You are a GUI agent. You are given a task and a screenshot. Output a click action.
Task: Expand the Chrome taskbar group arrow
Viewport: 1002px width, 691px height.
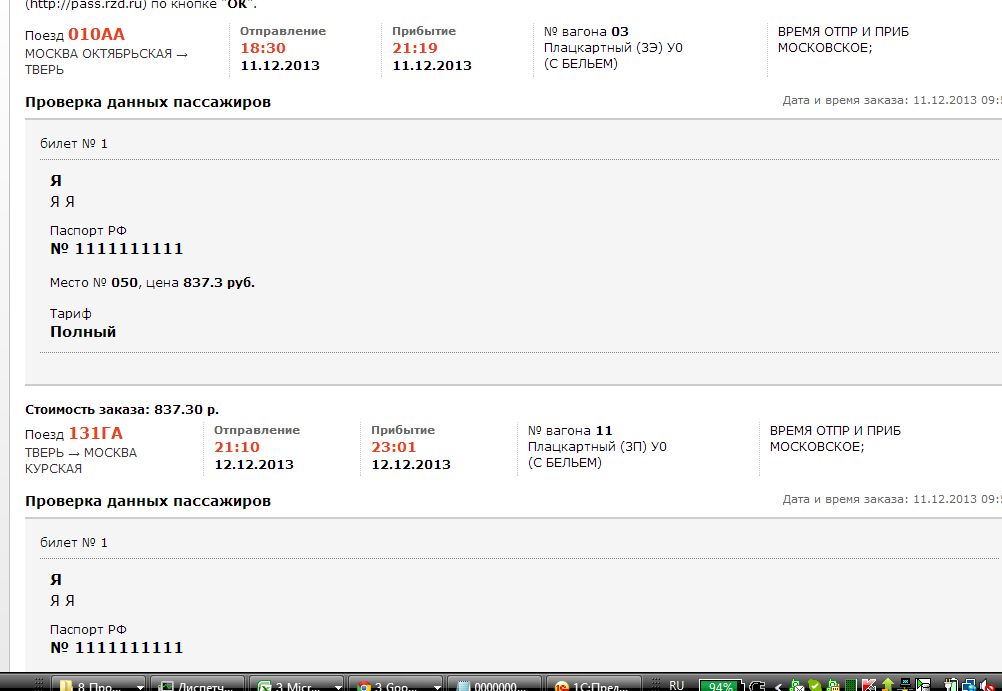pyautogui.click(x=436, y=686)
